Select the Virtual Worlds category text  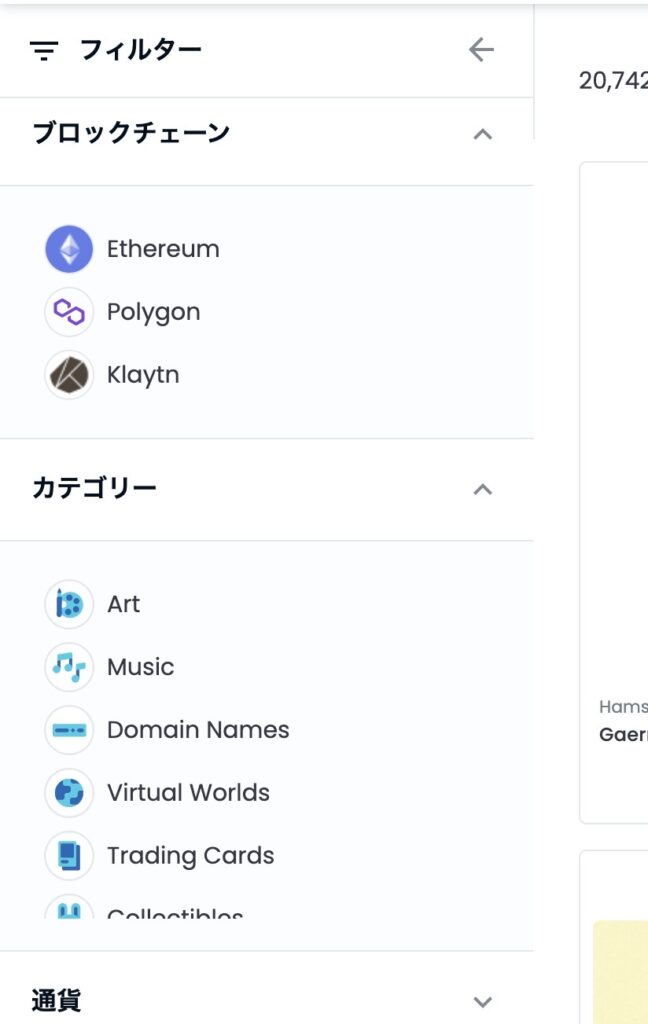(188, 792)
